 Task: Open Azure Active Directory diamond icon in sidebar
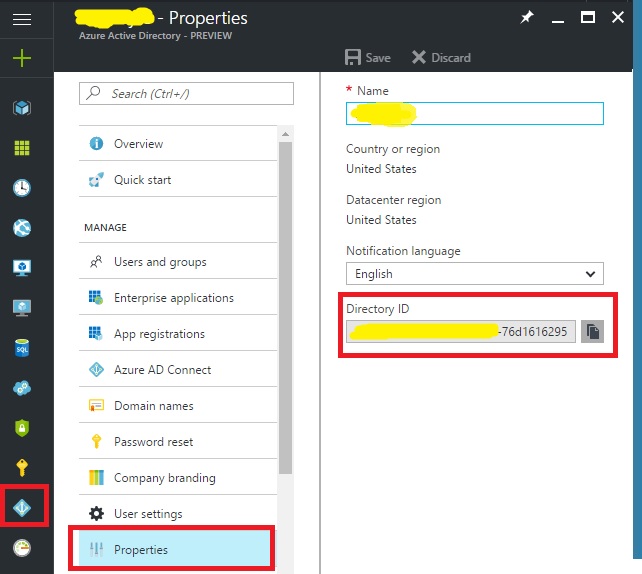[x=22, y=508]
